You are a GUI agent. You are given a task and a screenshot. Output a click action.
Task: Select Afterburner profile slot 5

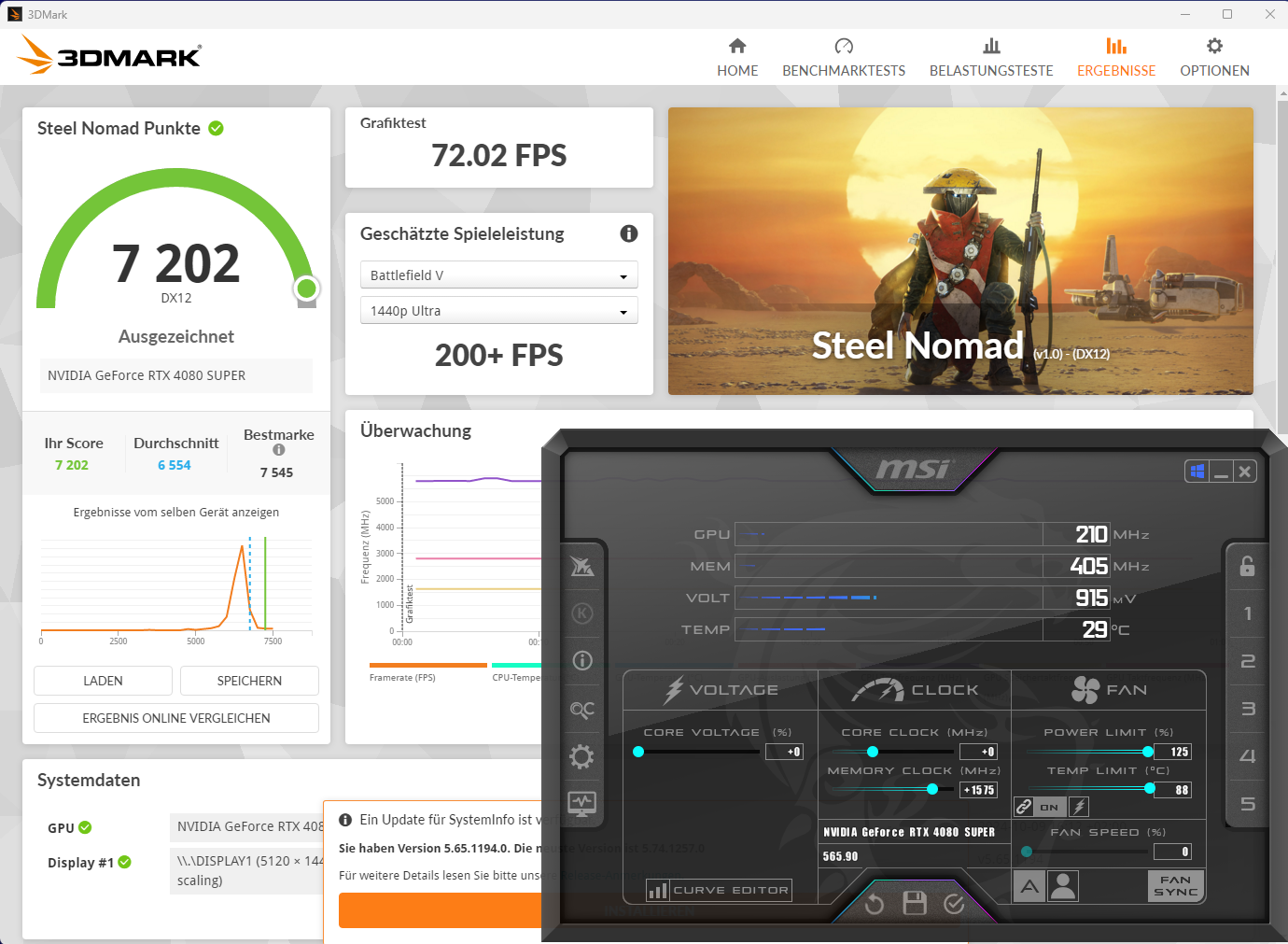(1248, 804)
